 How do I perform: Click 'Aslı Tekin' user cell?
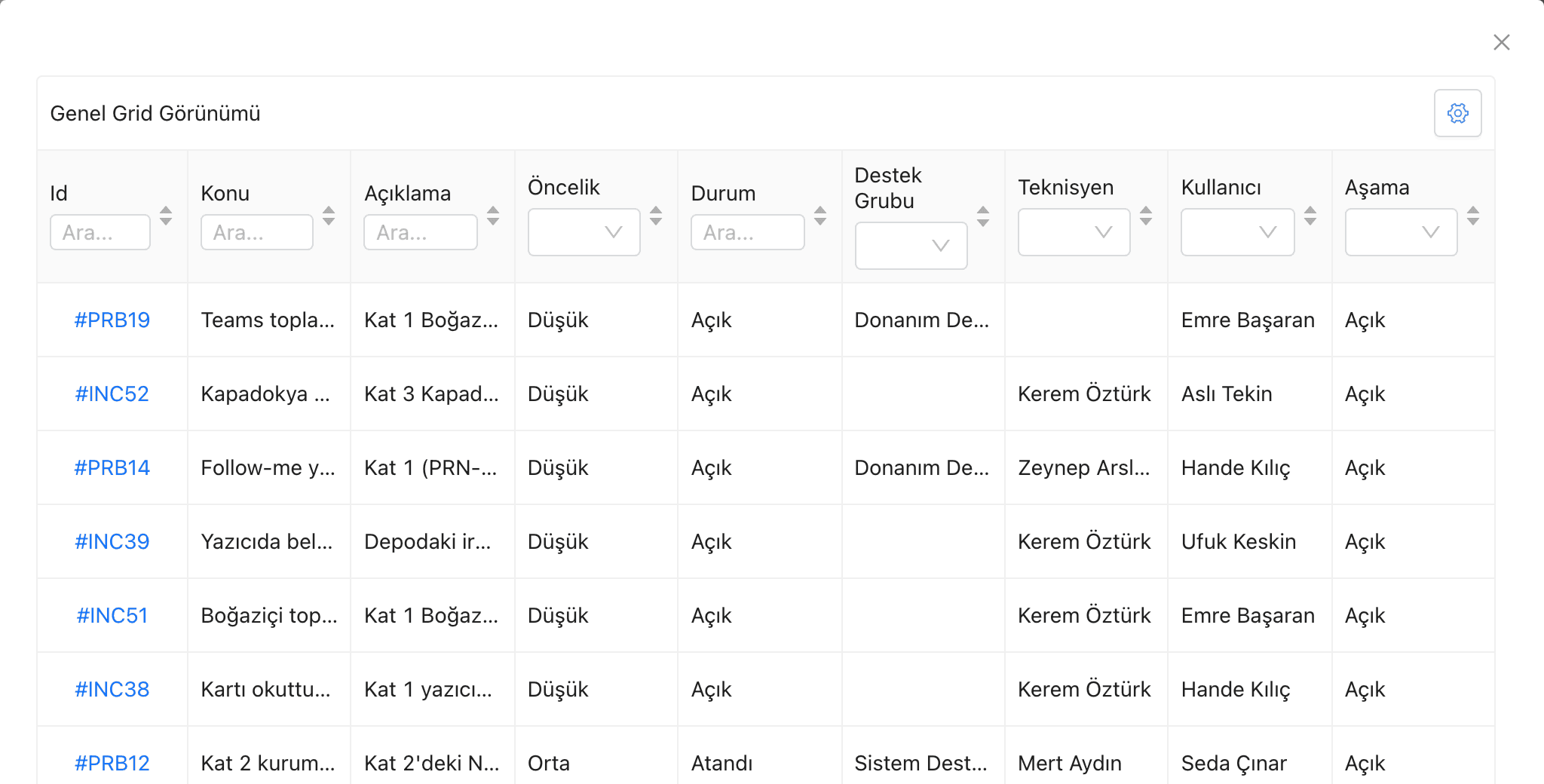coord(1250,394)
